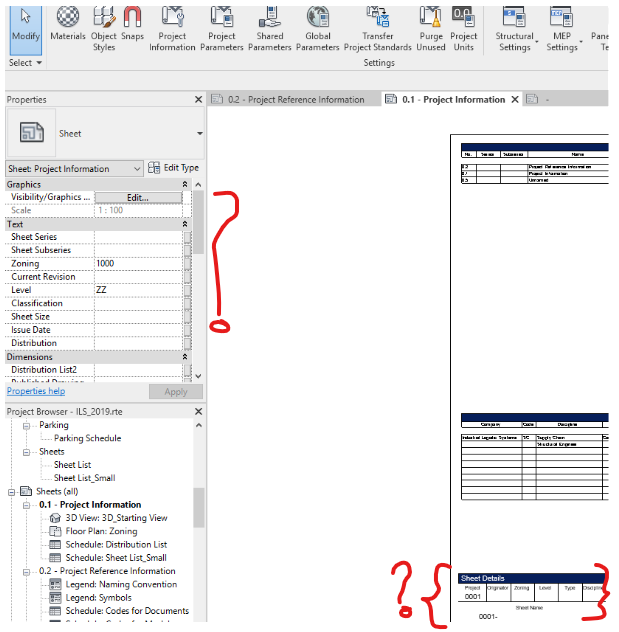Collapse the Parking tree node
This screenshot has height=632, width=619.
point(26,426)
